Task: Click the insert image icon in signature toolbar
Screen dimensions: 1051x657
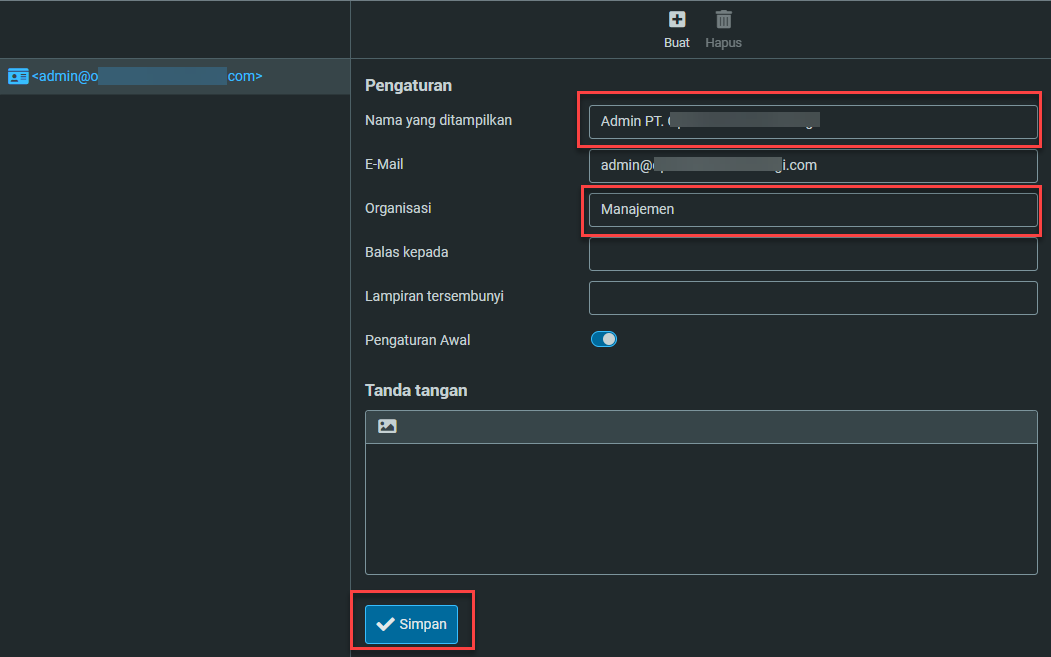Action: click(x=387, y=426)
